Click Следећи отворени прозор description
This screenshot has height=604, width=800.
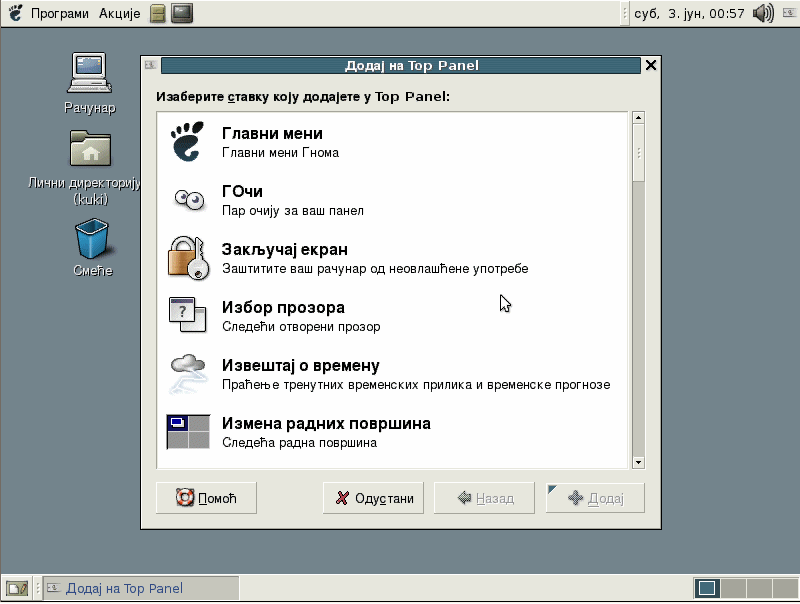[x=301, y=327]
